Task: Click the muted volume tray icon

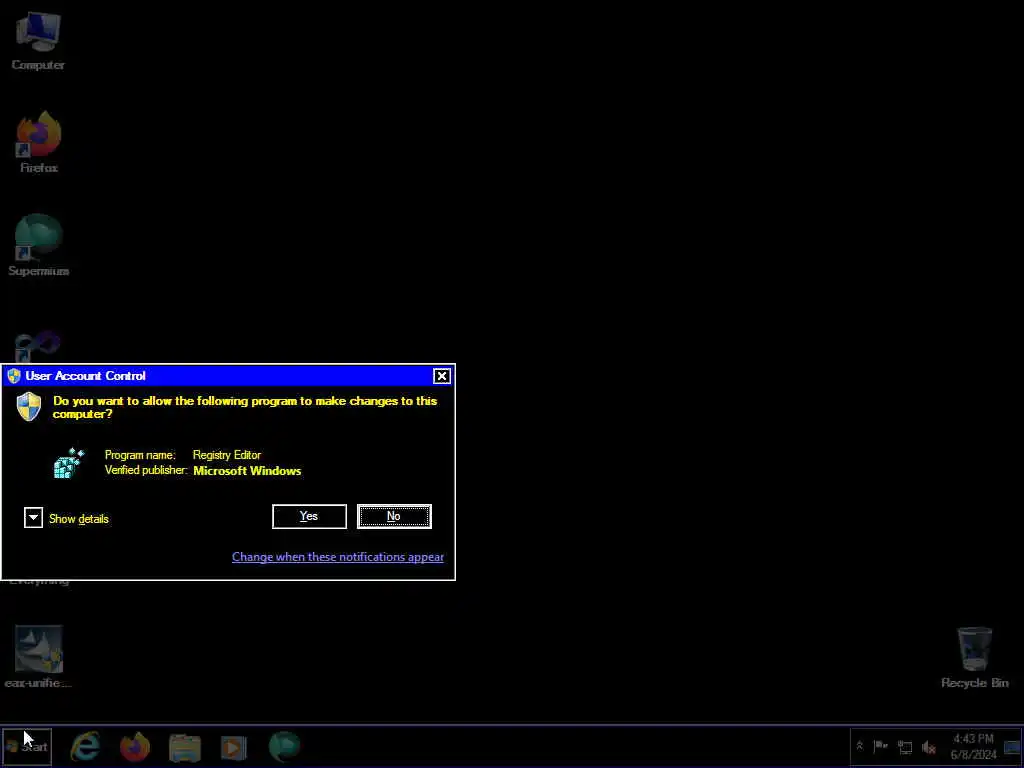Action: (928, 746)
